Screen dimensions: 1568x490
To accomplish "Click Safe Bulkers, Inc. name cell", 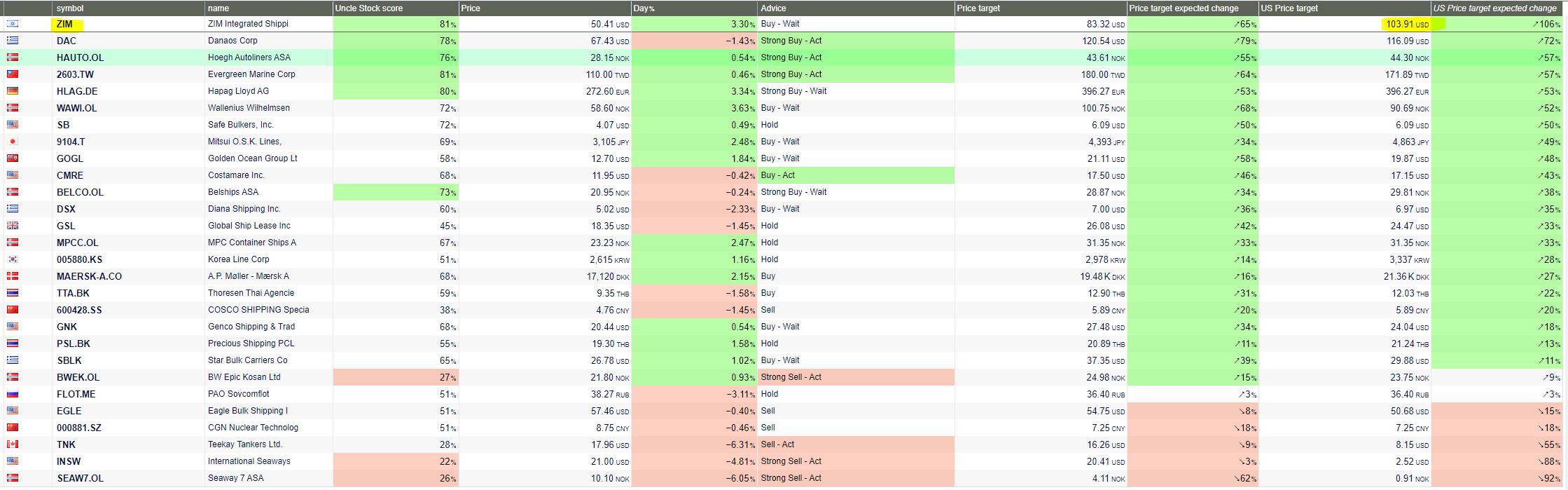I will [269, 125].
